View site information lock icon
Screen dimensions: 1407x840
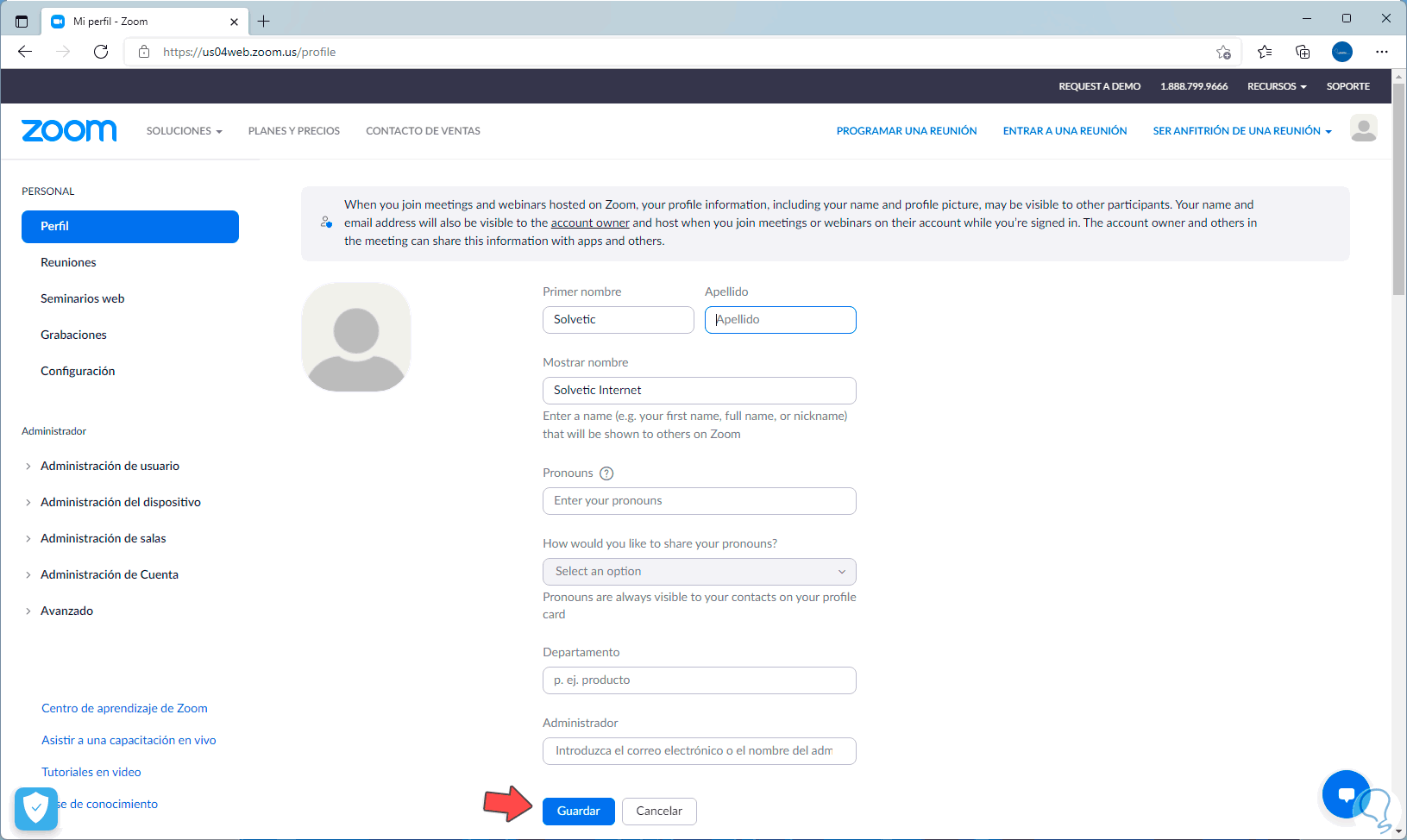[x=144, y=52]
